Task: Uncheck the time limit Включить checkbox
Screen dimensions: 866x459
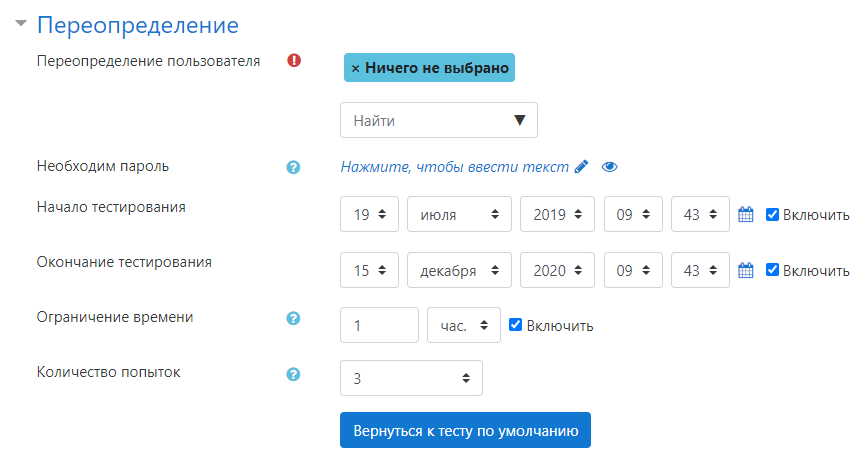Action: click(516, 325)
